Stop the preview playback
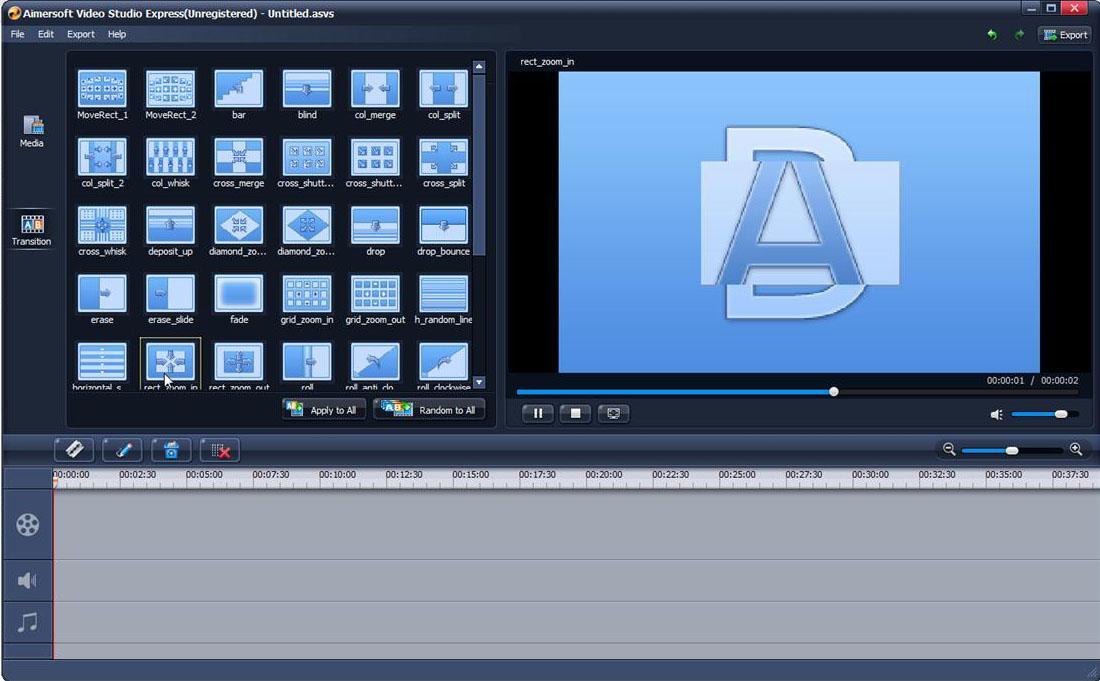This screenshot has width=1100, height=681. (575, 413)
